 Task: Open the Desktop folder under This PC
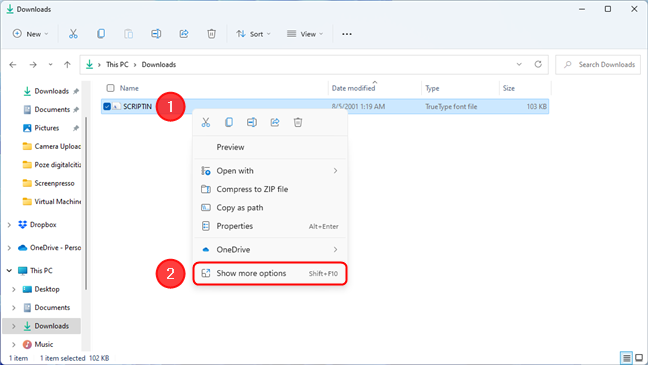point(41,289)
